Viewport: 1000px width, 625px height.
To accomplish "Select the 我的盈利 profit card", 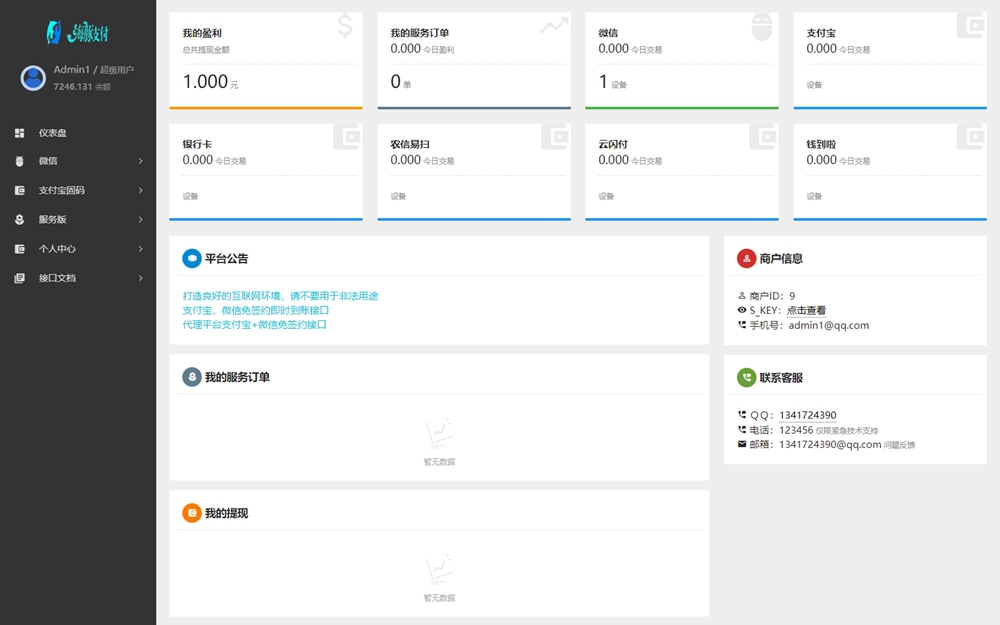I will pos(265,60).
